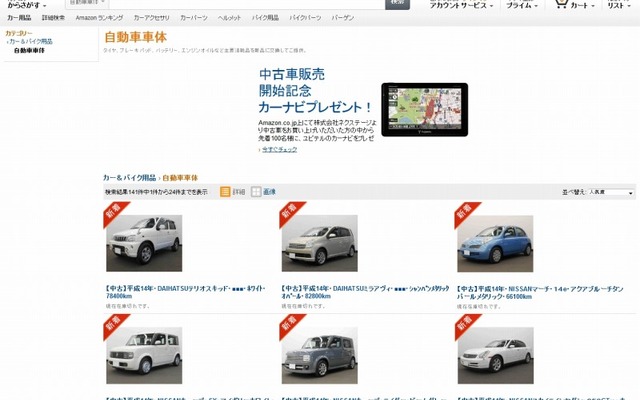Image resolution: width=640 pixels, height=400 pixels.
Task: Open NISSANマーチ アクアブルー listing title
Action: [540, 292]
